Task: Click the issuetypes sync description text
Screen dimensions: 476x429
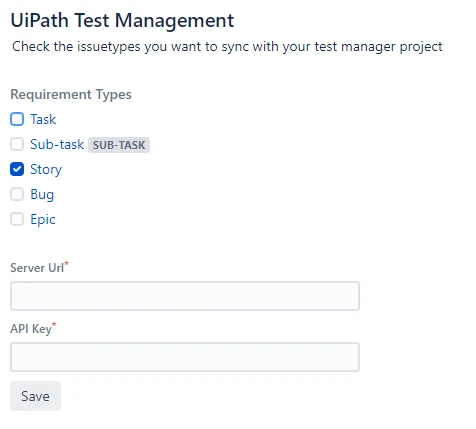Action: click(227, 47)
